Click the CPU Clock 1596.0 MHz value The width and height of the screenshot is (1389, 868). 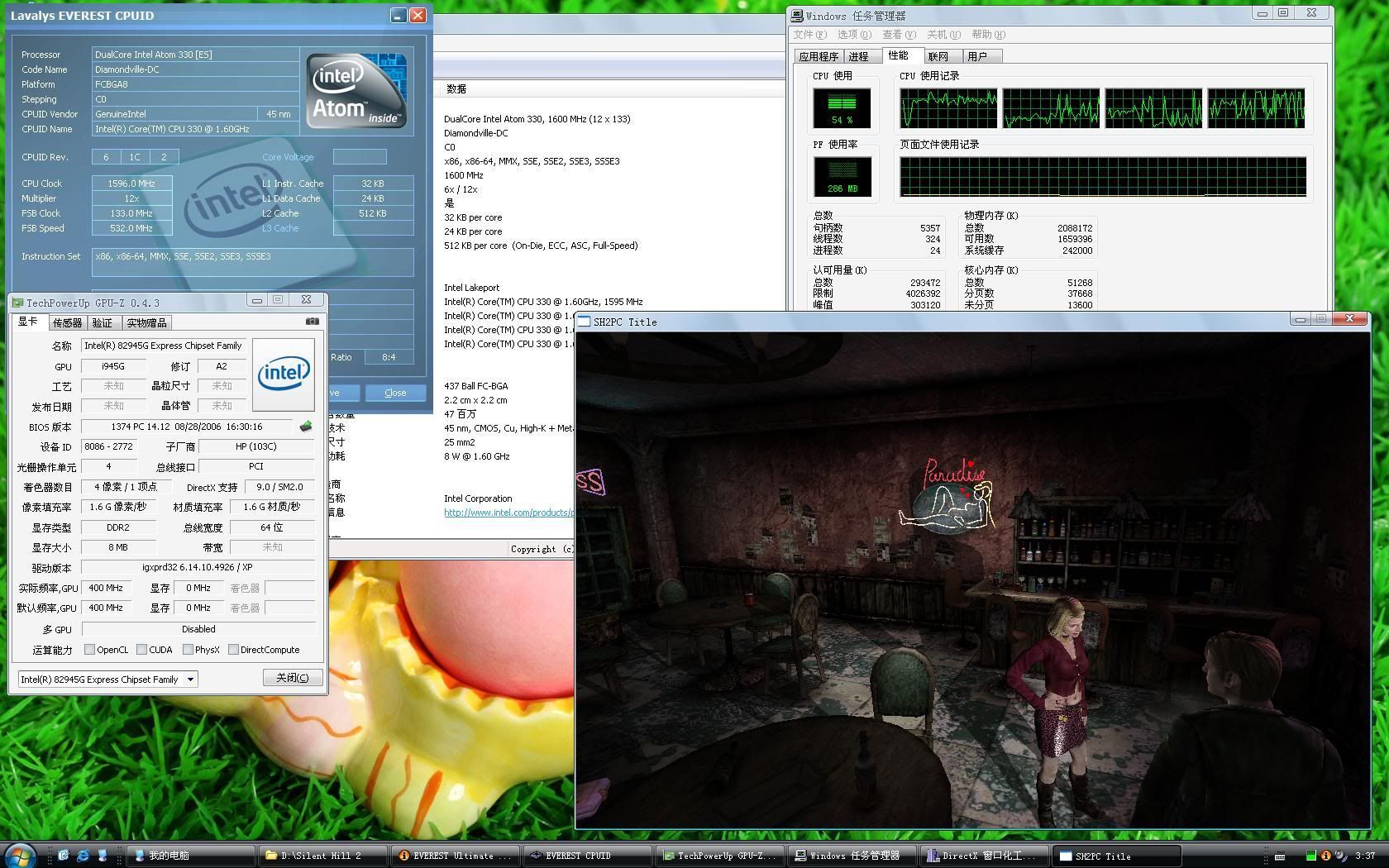click(131, 184)
